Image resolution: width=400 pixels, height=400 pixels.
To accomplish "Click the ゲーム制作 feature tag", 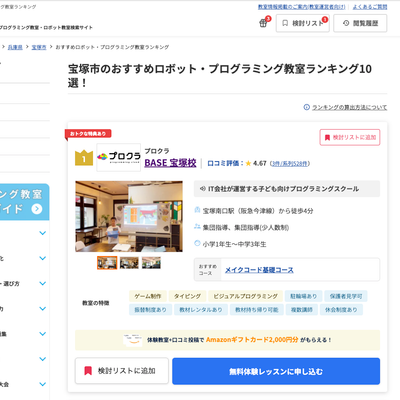I will point(148,296).
